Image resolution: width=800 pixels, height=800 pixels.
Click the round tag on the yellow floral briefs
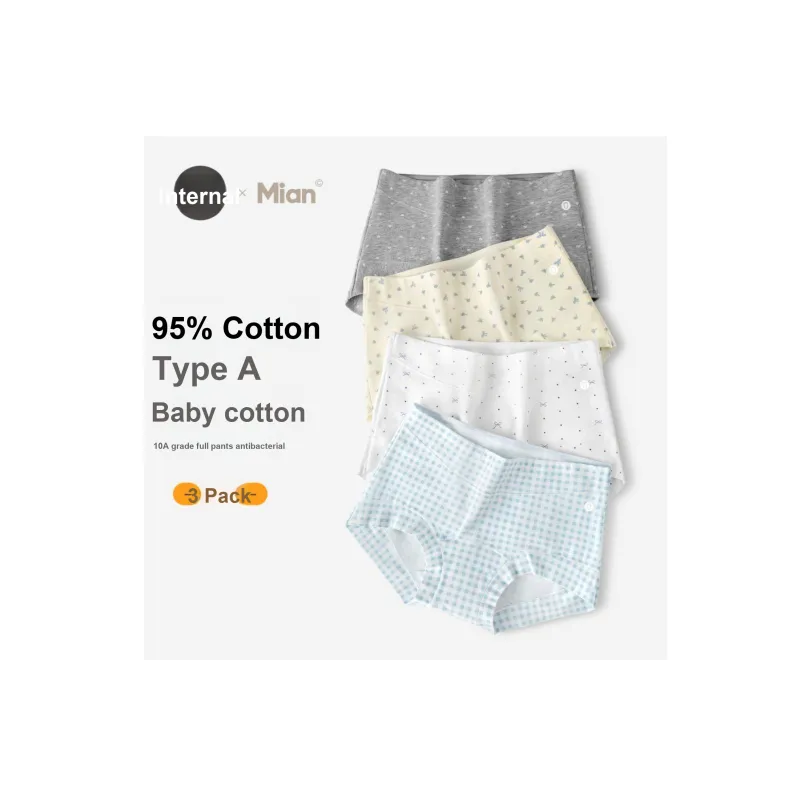click(x=553, y=269)
